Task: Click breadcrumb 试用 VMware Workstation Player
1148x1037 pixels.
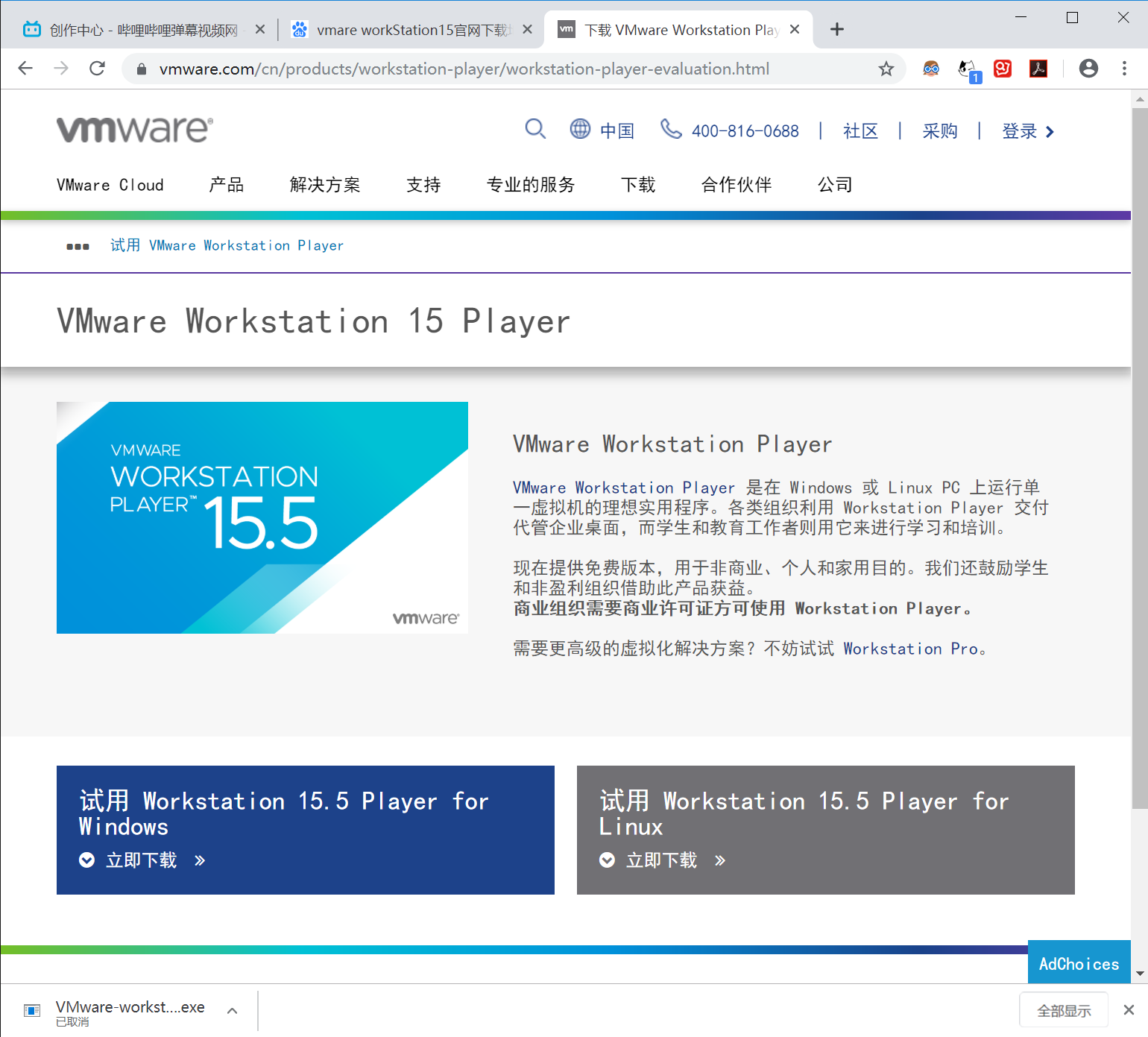Action: click(227, 245)
